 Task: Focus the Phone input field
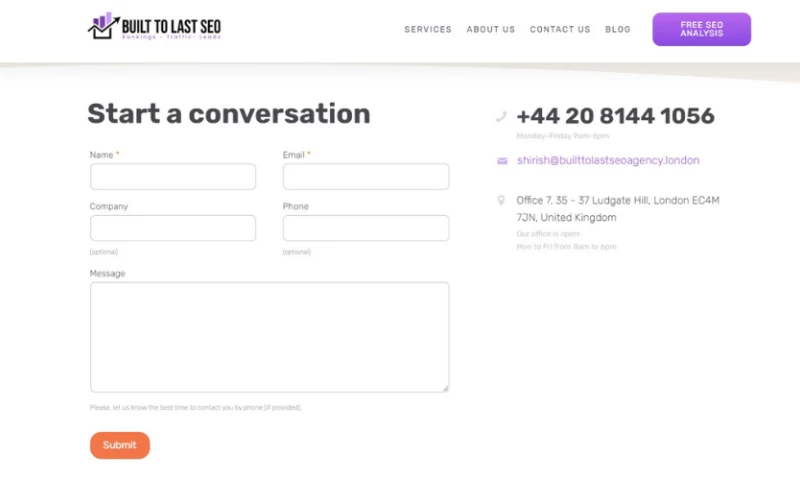pos(366,228)
